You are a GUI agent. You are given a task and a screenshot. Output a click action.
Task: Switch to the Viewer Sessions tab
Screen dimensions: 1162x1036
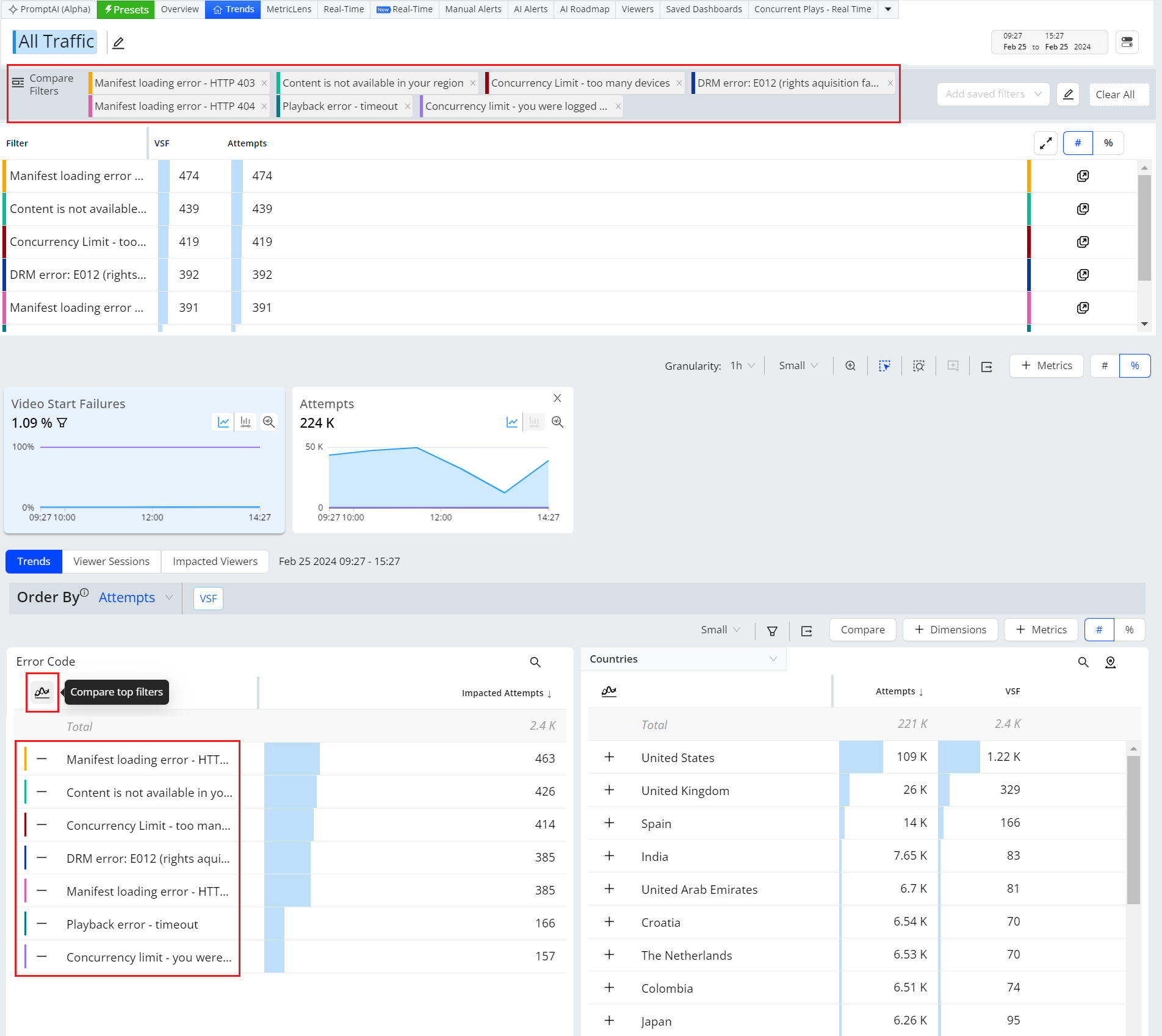[111, 561]
